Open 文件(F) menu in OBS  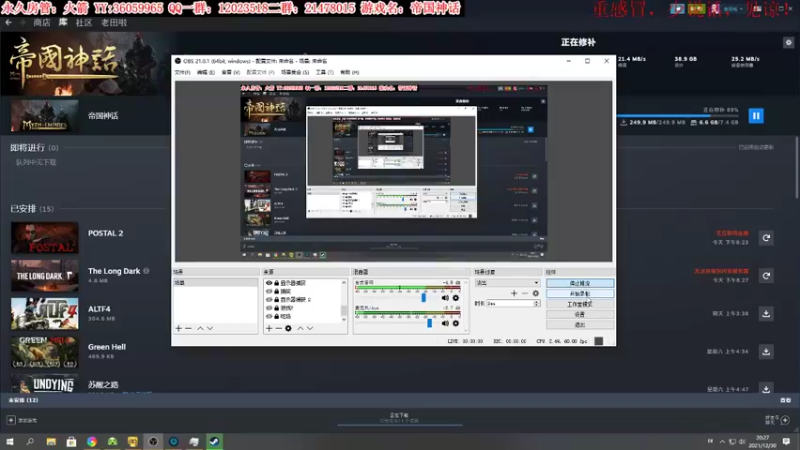coord(182,72)
